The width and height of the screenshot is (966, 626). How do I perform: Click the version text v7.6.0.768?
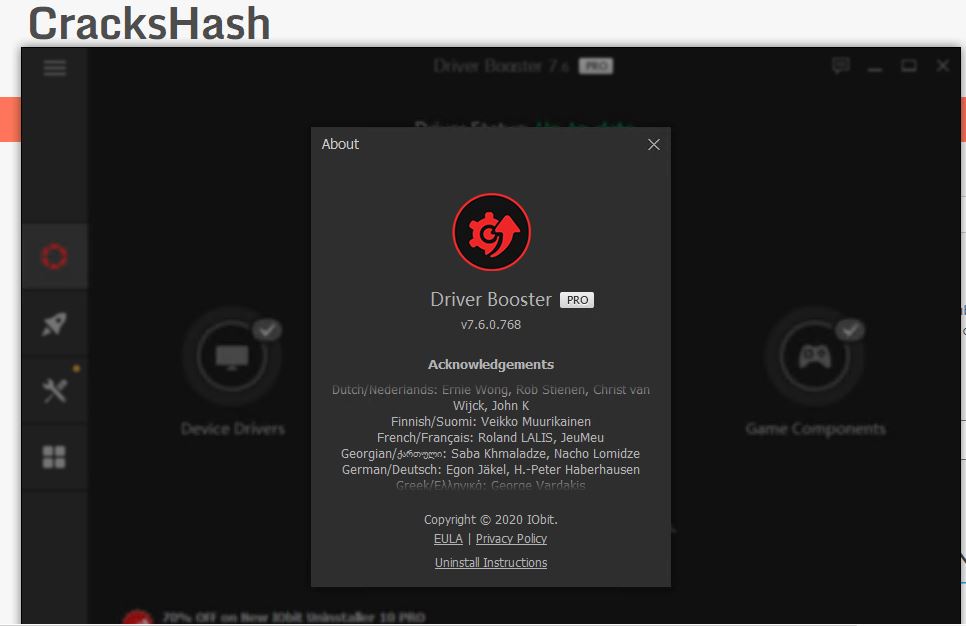tap(491, 325)
